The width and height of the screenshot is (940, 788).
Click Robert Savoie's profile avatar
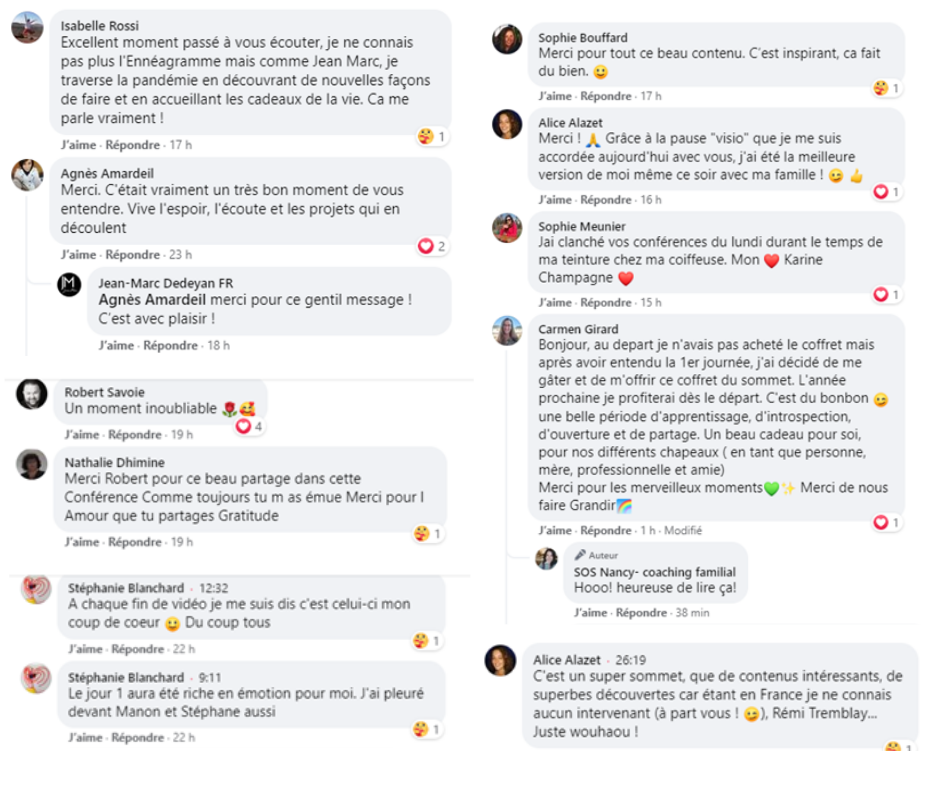31,394
